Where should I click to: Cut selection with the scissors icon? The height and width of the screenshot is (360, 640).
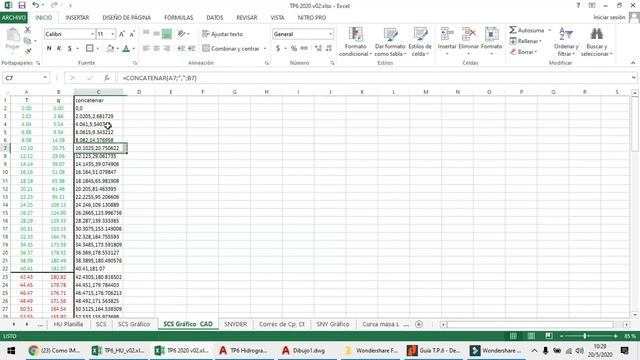28,30
